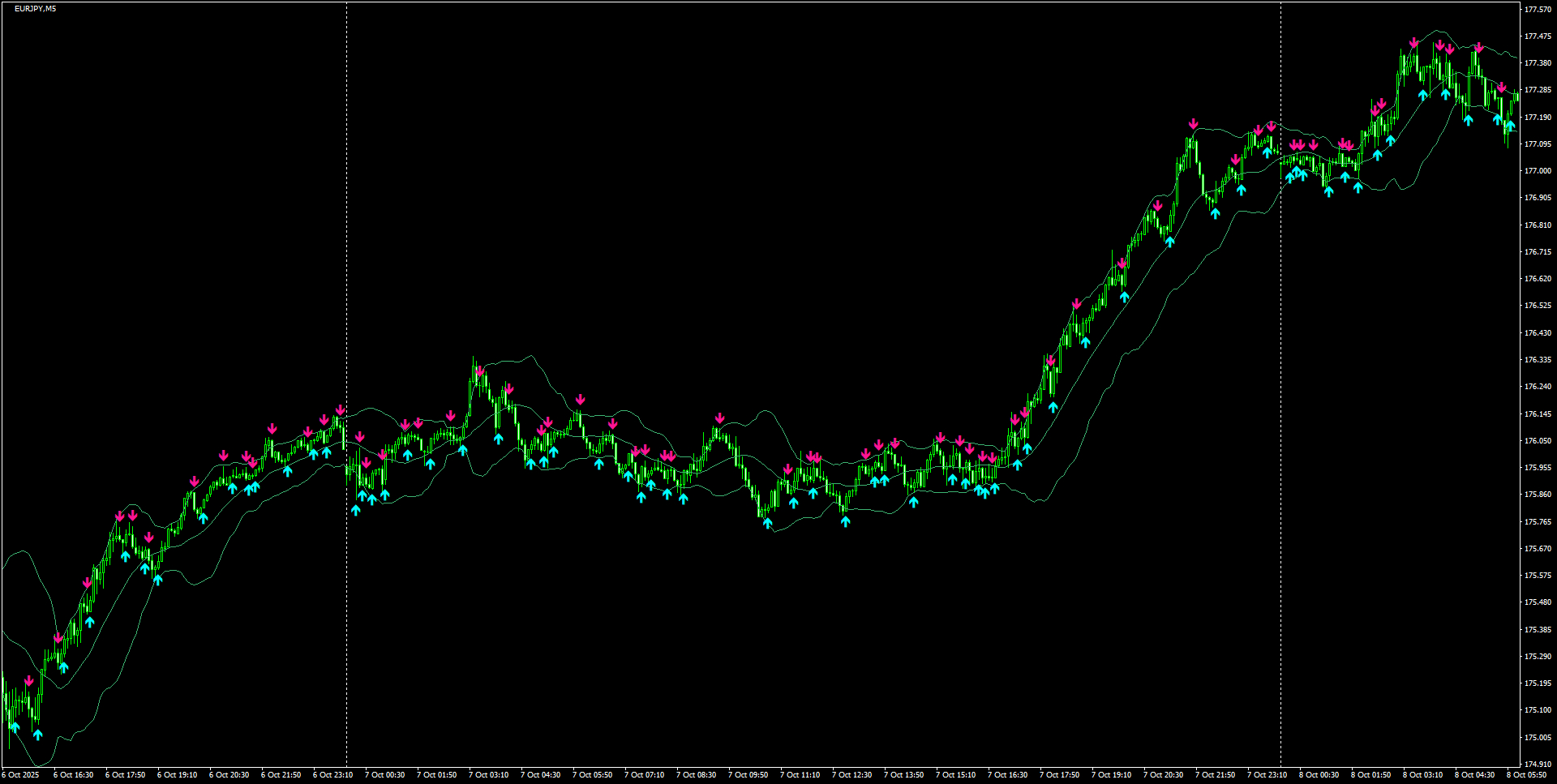The image size is (1557, 784).
Task: Select the 6 Oct 23:10 vertical session separator
Action: (x=347, y=324)
